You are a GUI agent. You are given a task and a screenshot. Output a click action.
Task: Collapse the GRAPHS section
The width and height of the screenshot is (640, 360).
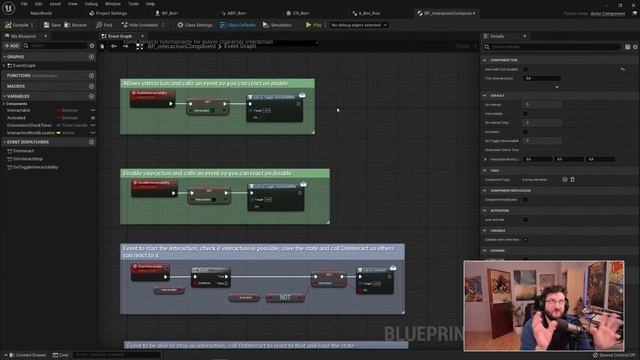coord(4,57)
